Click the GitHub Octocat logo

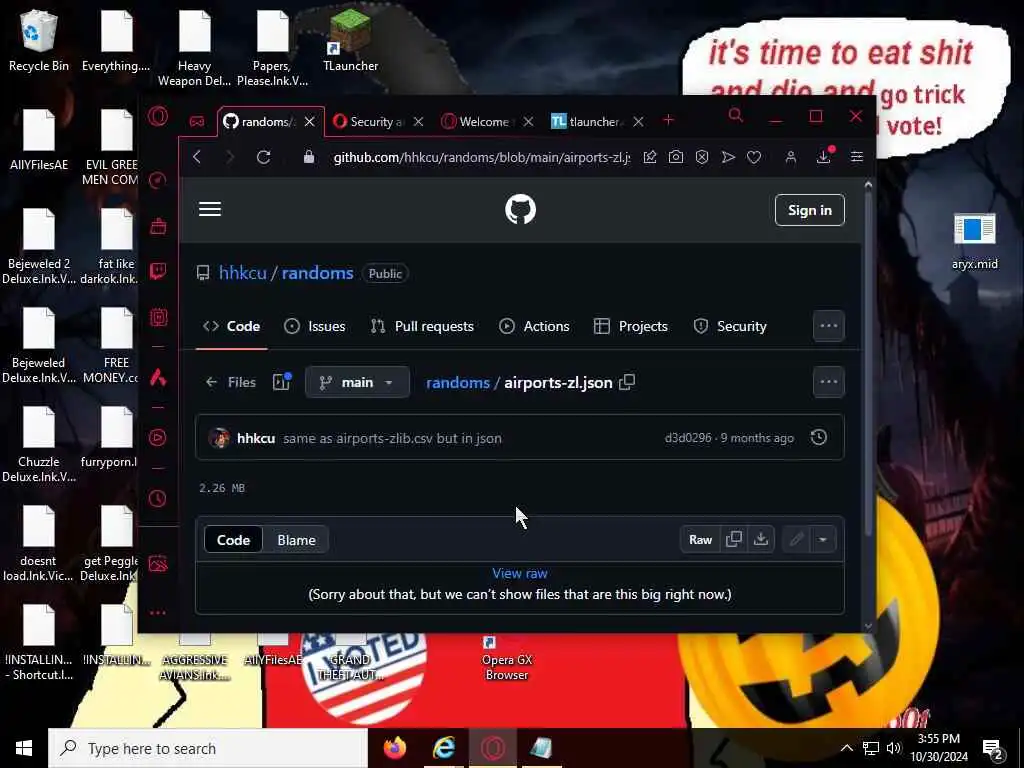(x=520, y=210)
